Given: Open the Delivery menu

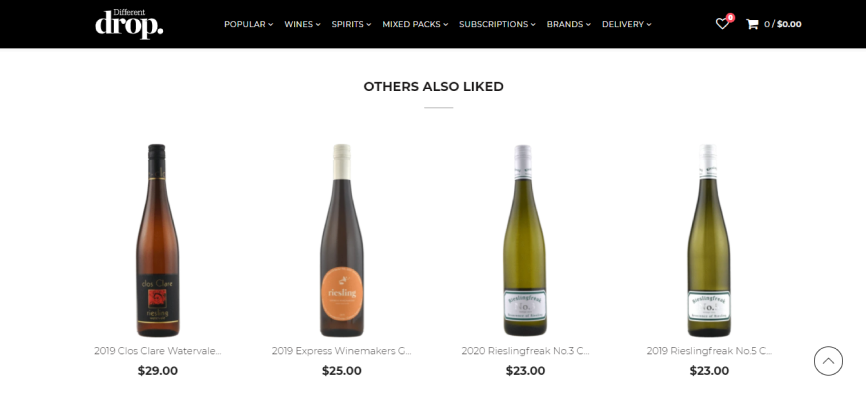Looking at the screenshot, I should coord(626,24).
